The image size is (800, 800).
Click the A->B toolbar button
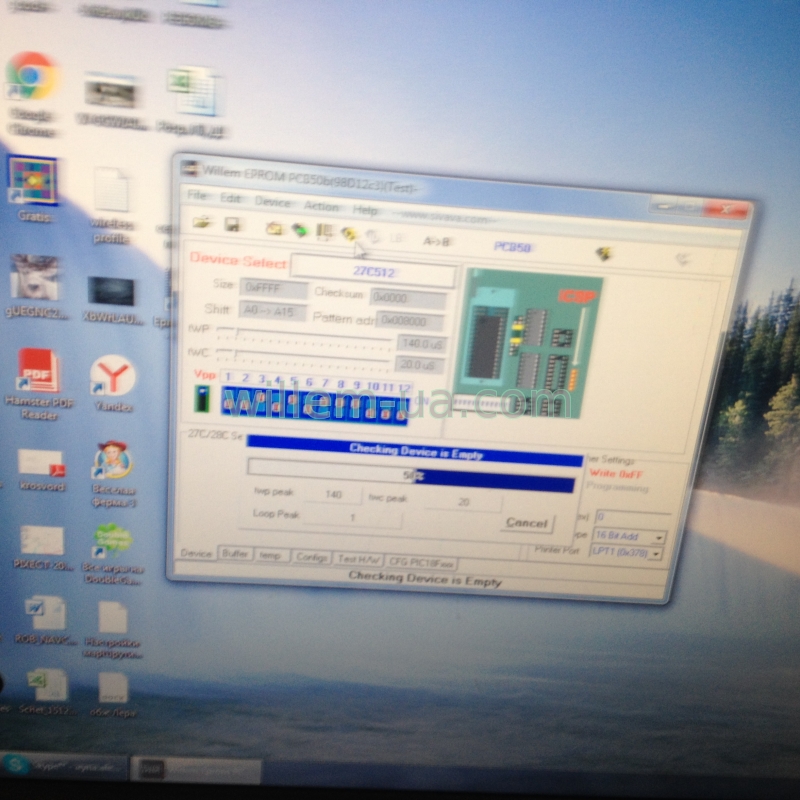(436, 241)
